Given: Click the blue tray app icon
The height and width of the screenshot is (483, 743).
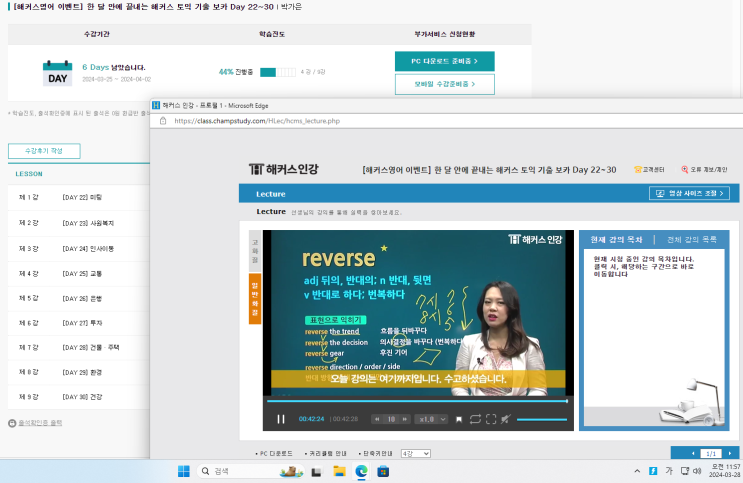Looking at the screenshot, I should coord(653,471).
